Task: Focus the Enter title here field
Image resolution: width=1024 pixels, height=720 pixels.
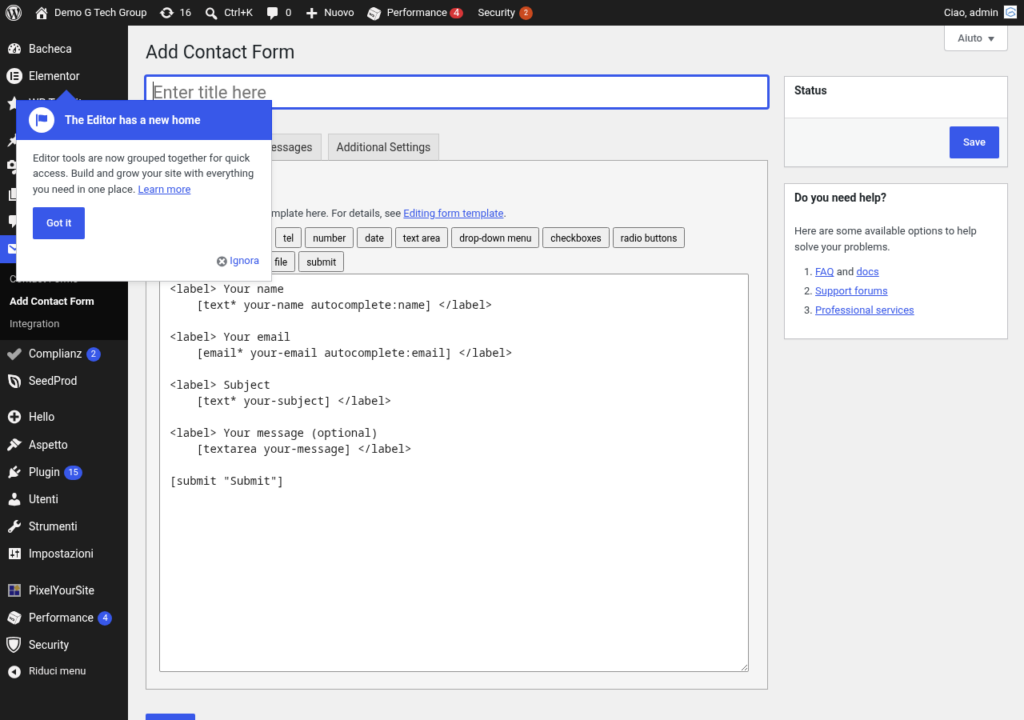Action: [x=456, y=92]
